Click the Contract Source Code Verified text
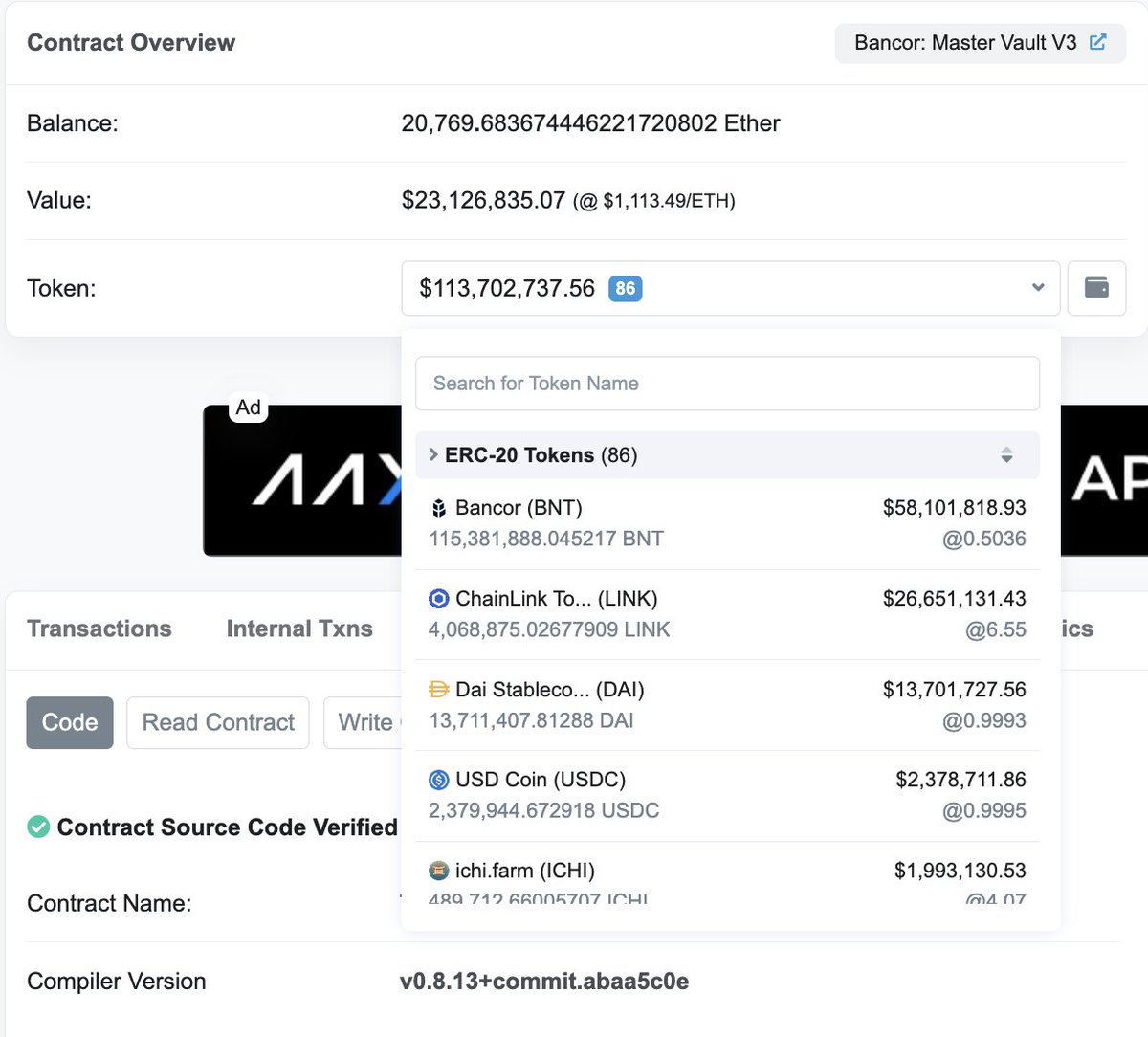The height and width of the screenshot is (1037, 1148). [x=227, y=827]
